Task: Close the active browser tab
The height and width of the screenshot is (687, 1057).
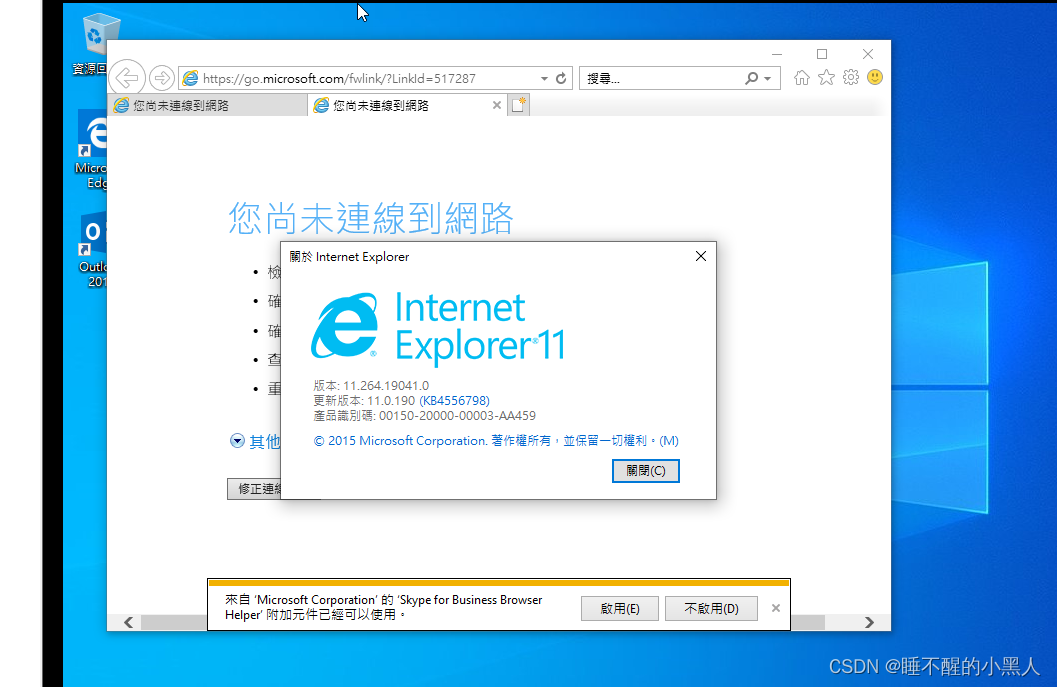Action: 497,105
